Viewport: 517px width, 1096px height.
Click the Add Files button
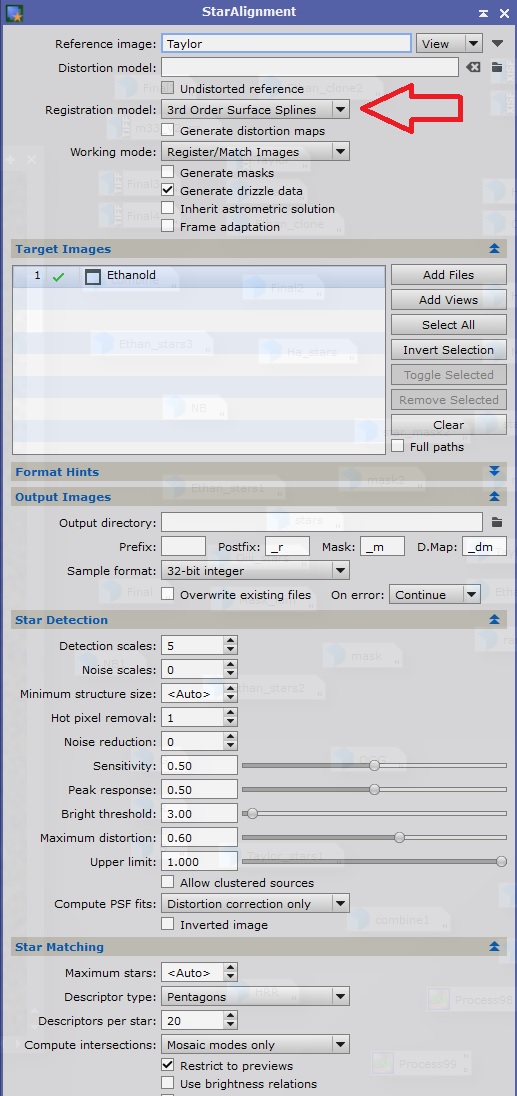click(449, 275)
